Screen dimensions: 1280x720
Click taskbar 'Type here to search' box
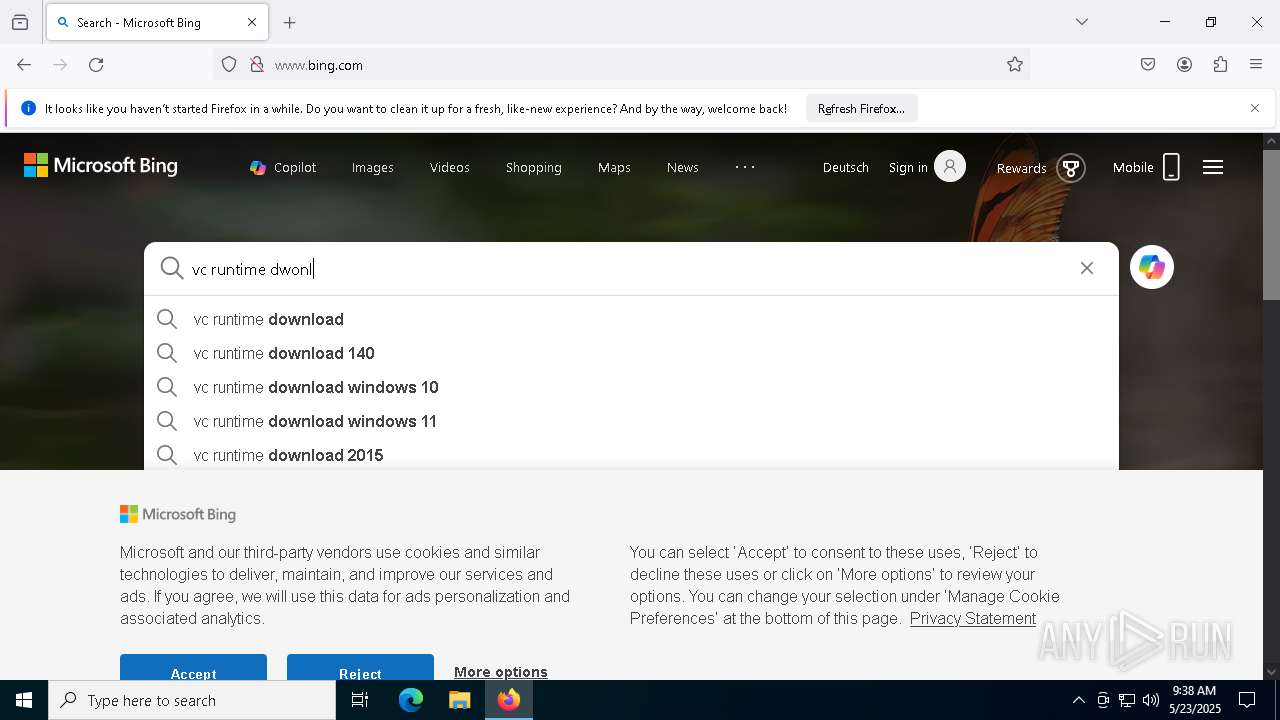(192, 700)
